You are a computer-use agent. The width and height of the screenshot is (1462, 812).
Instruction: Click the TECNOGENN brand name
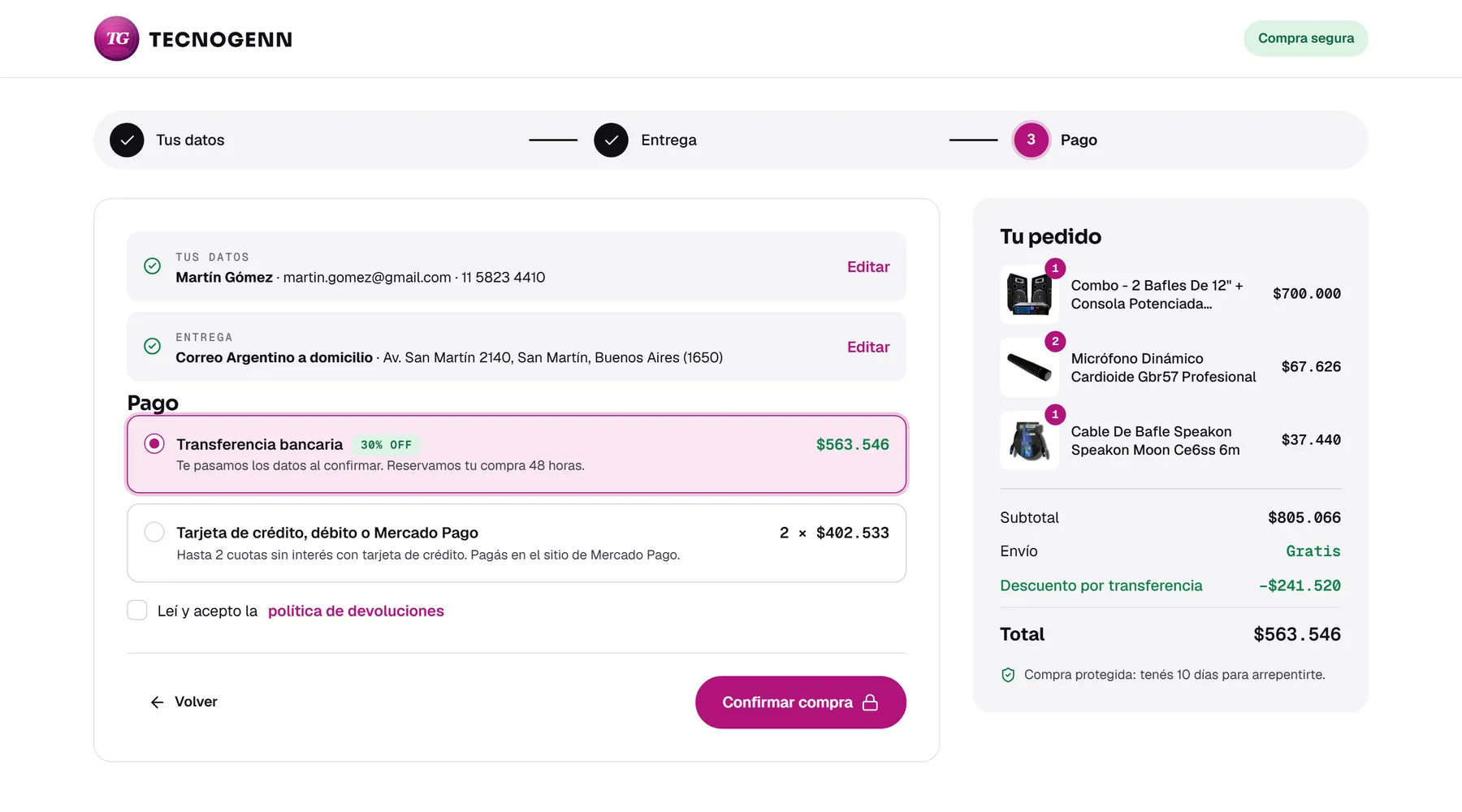tap(220, 39)
